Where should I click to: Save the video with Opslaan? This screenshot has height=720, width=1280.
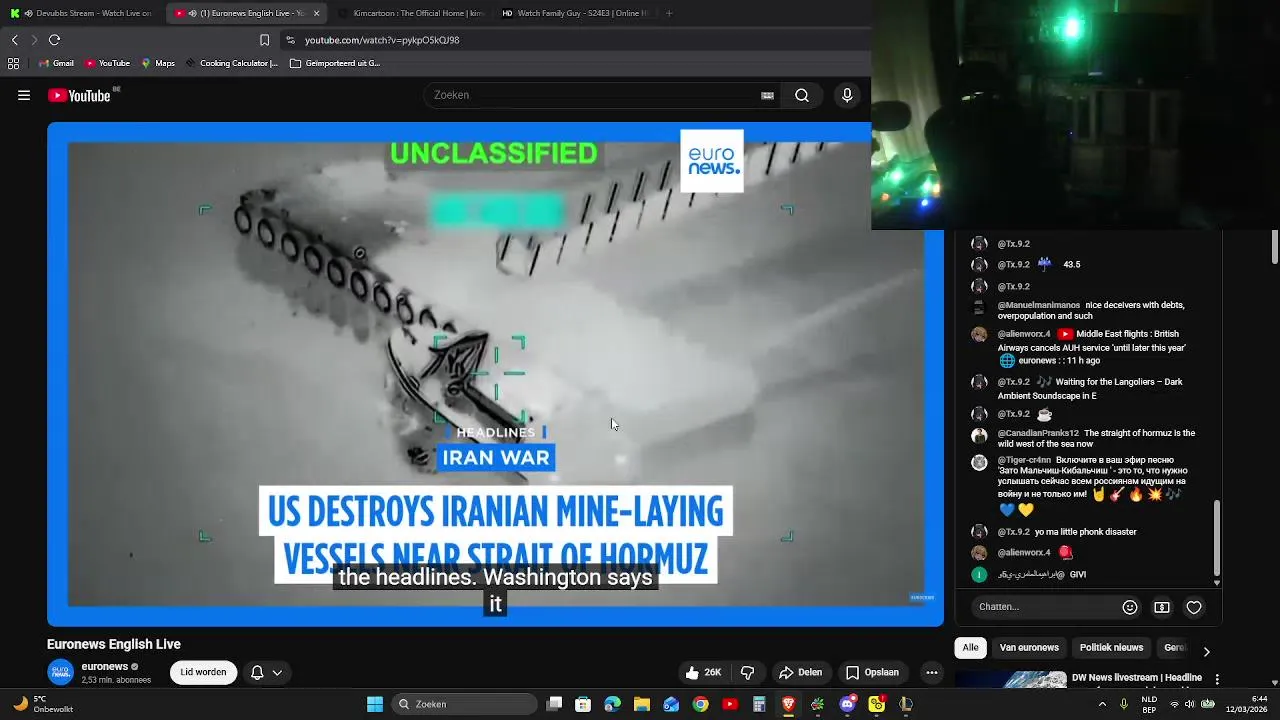coord(872,672)
